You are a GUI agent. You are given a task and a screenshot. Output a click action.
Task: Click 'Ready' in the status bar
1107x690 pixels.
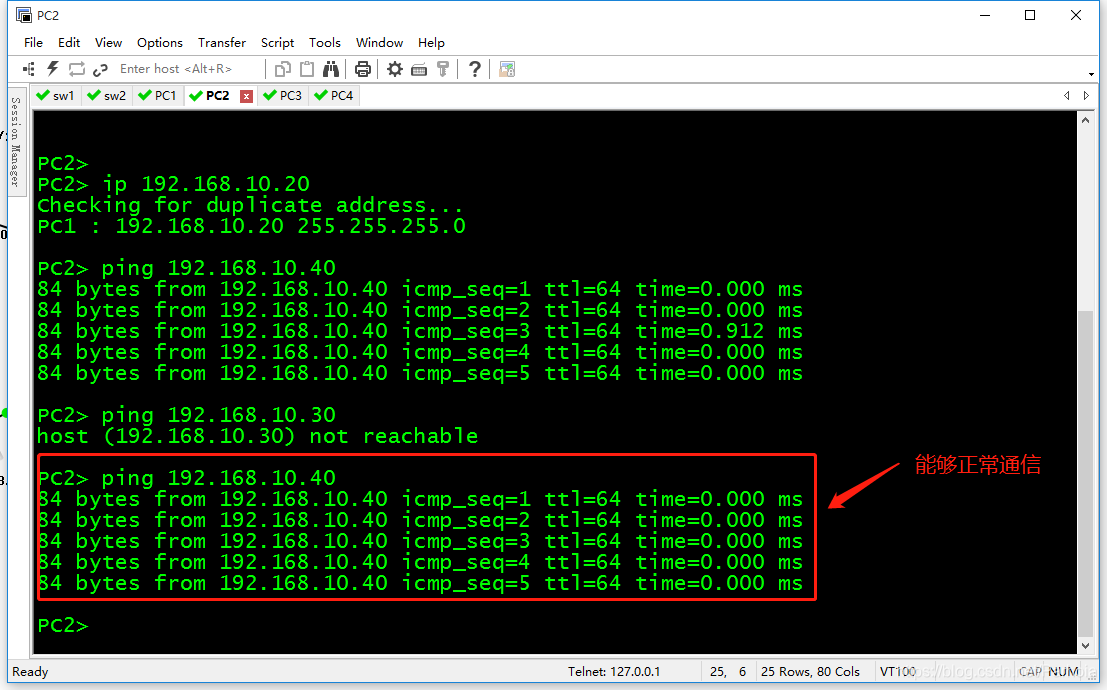(30, 672)
